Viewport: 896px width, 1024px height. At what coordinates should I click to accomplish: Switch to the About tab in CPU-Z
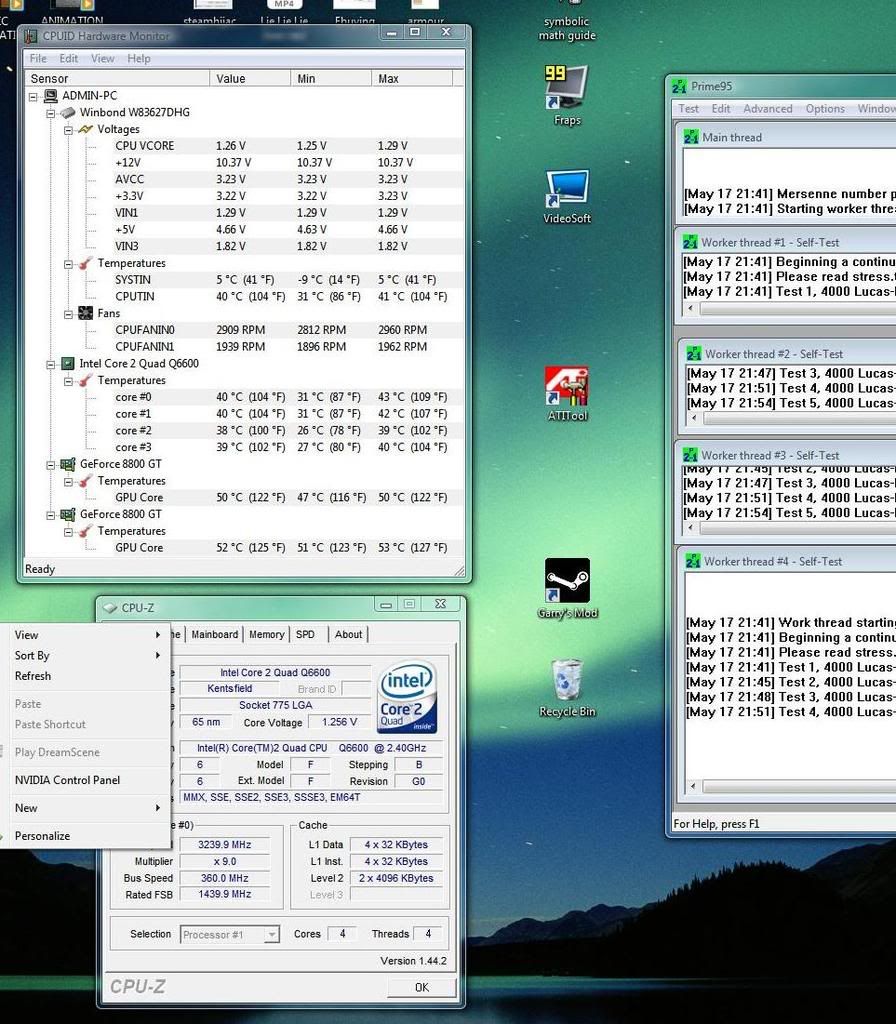[x=348, y=634]
